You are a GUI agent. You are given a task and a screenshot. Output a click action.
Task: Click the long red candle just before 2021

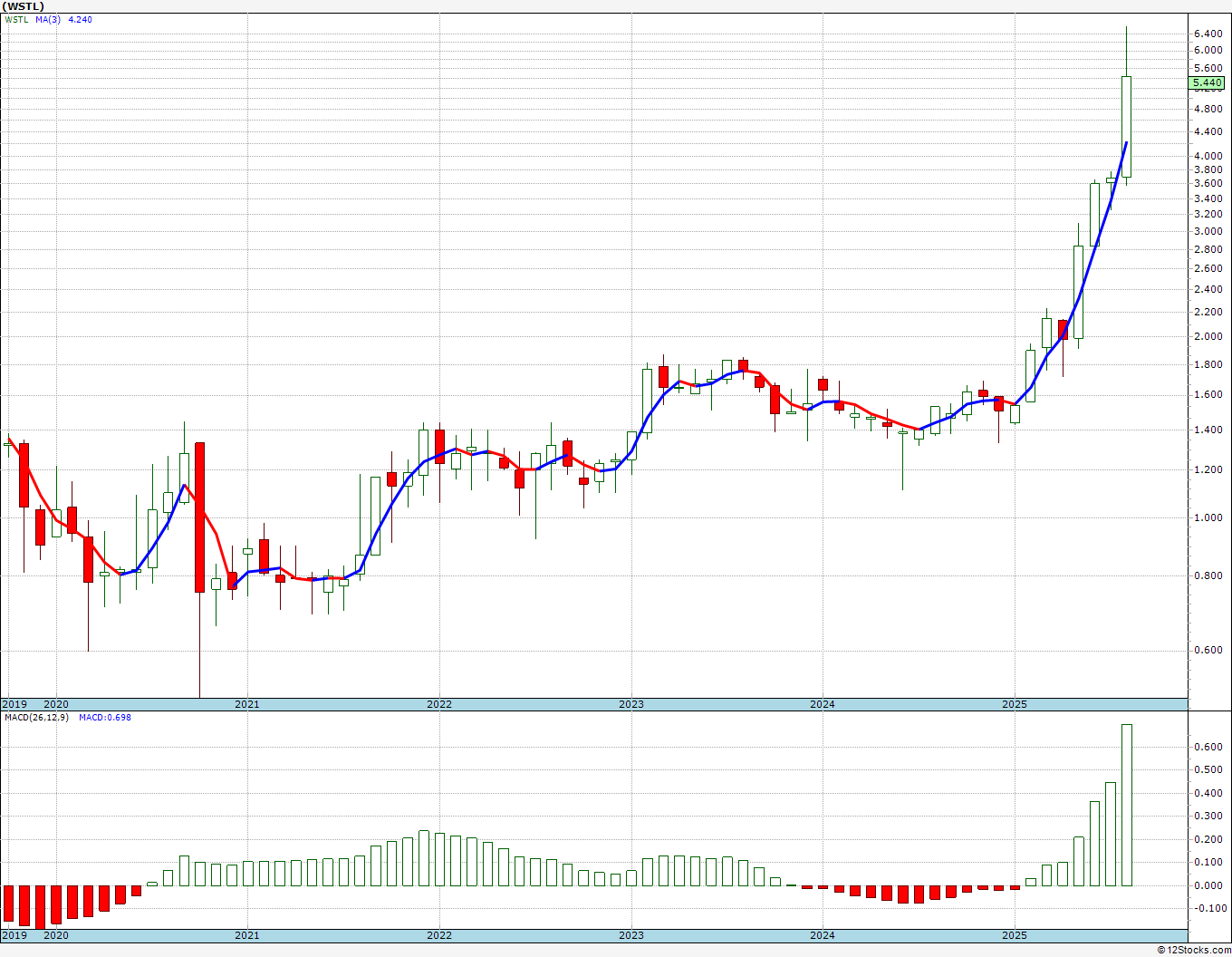199,517
